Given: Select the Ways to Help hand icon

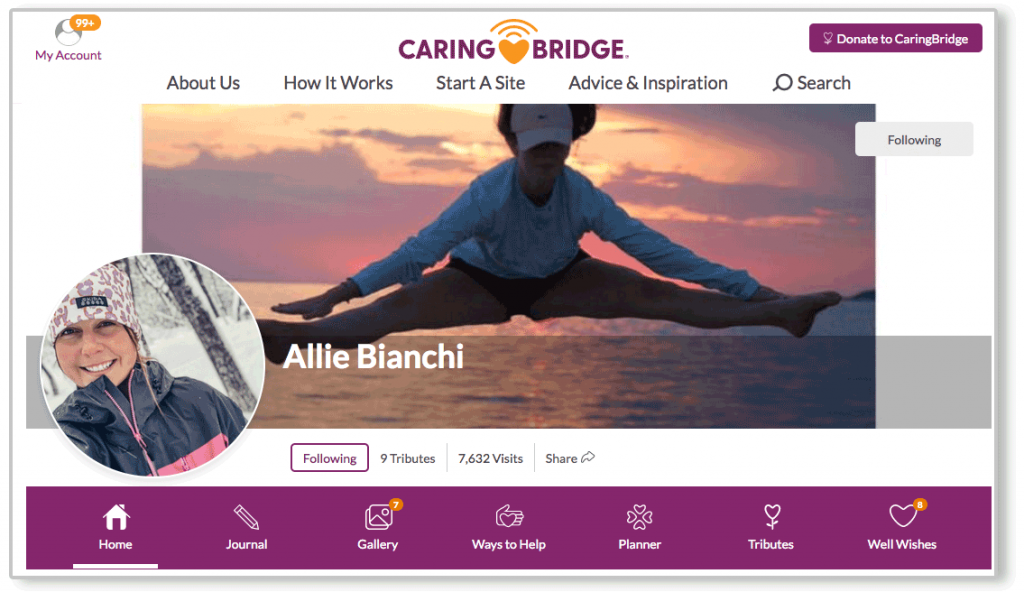Looking at the screenshot, I should [509, 517].
